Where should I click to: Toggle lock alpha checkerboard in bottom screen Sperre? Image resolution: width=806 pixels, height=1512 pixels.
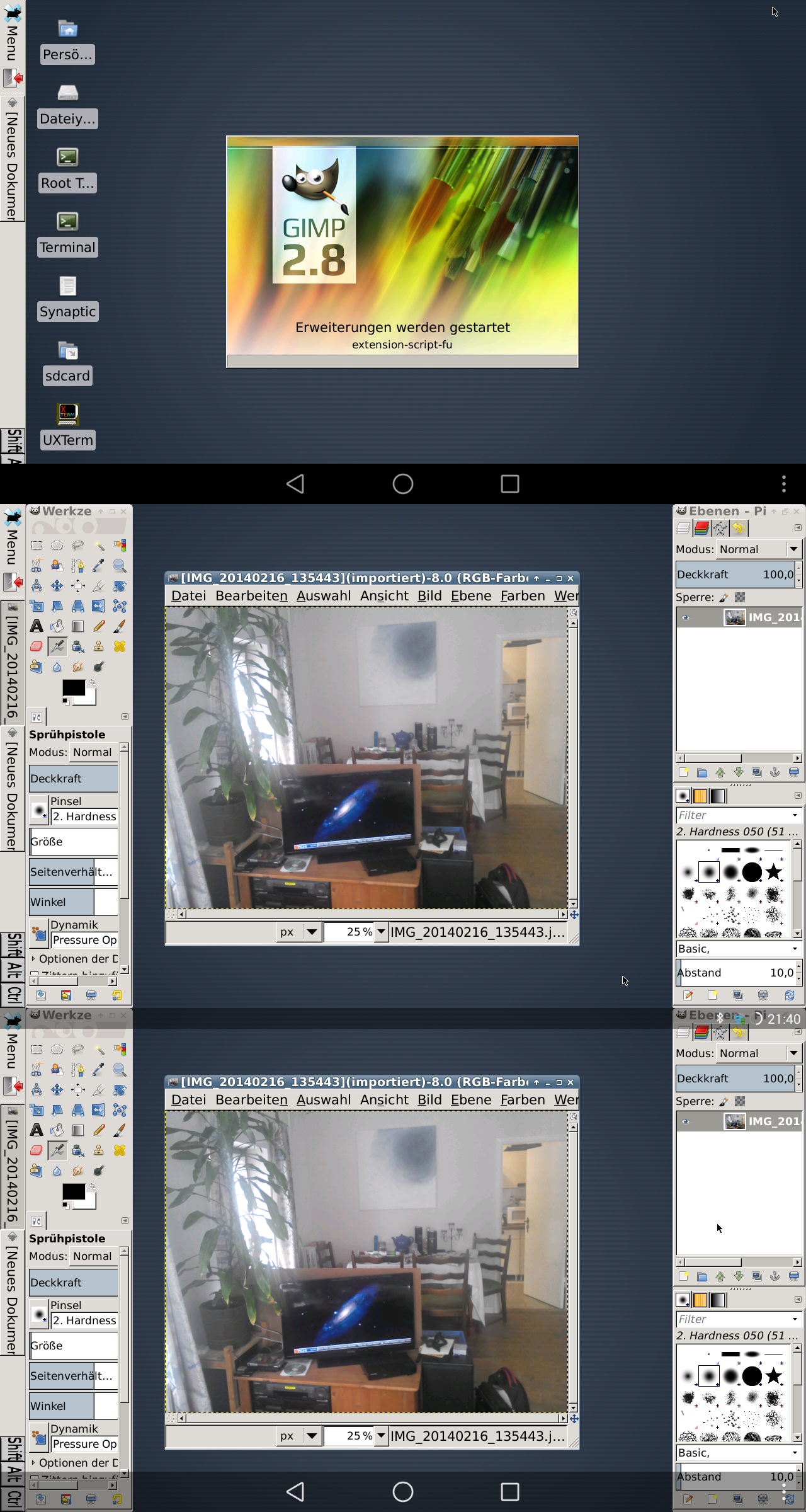pos(740,1101)
